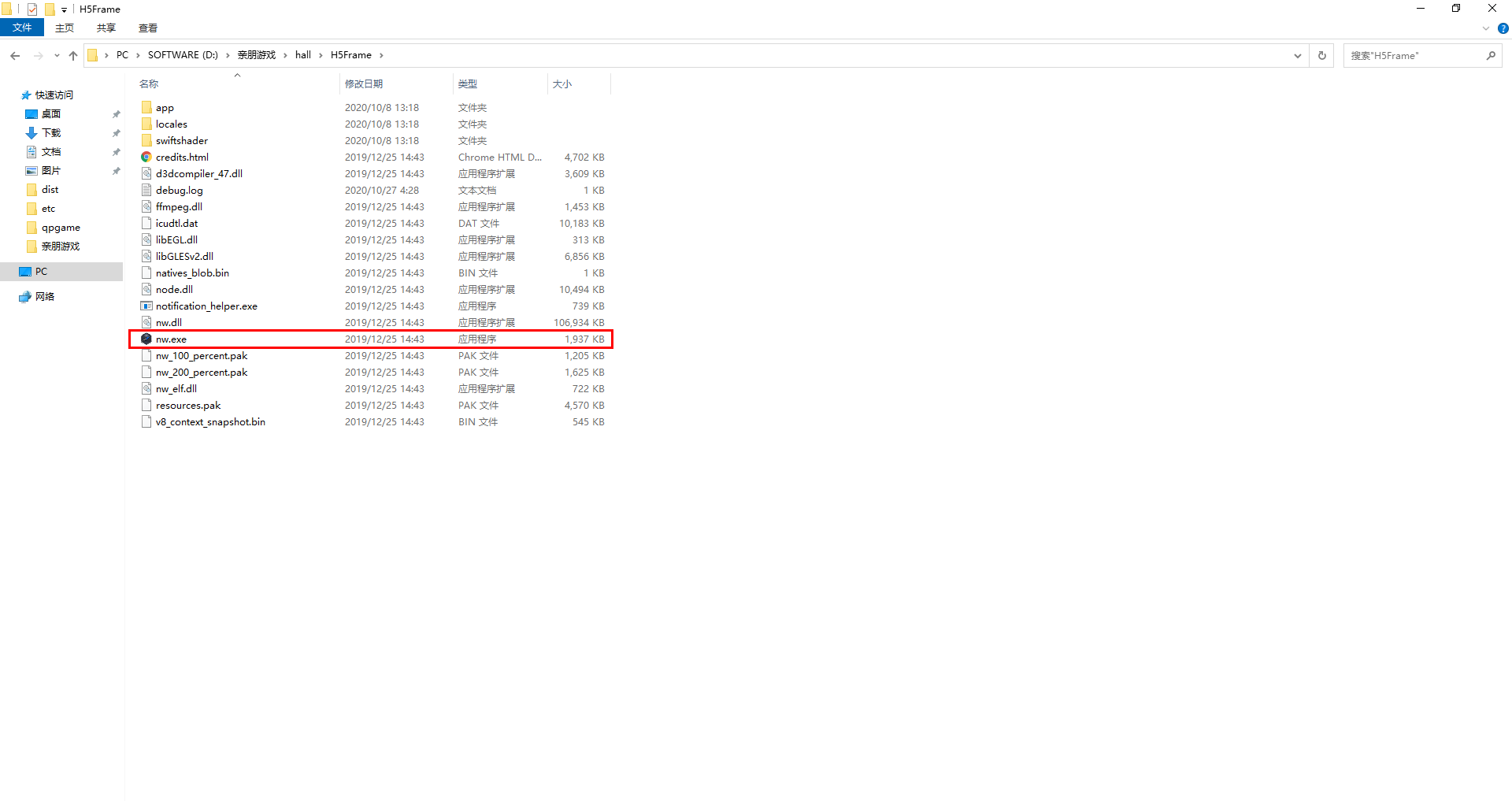The width and height of the screenshot is (1512, 801).
Task: Select the natives_blob.bin file name
Action: pos(192,273)
